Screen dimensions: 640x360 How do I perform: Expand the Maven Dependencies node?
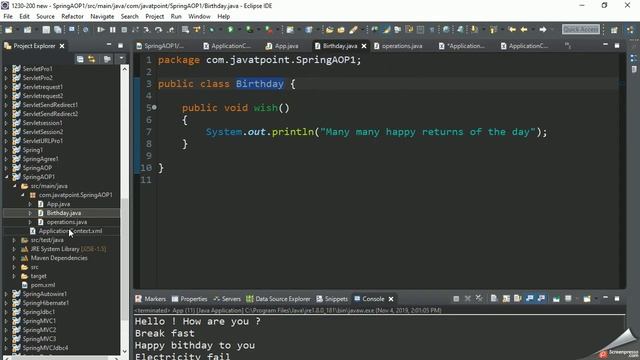[14, 258]
